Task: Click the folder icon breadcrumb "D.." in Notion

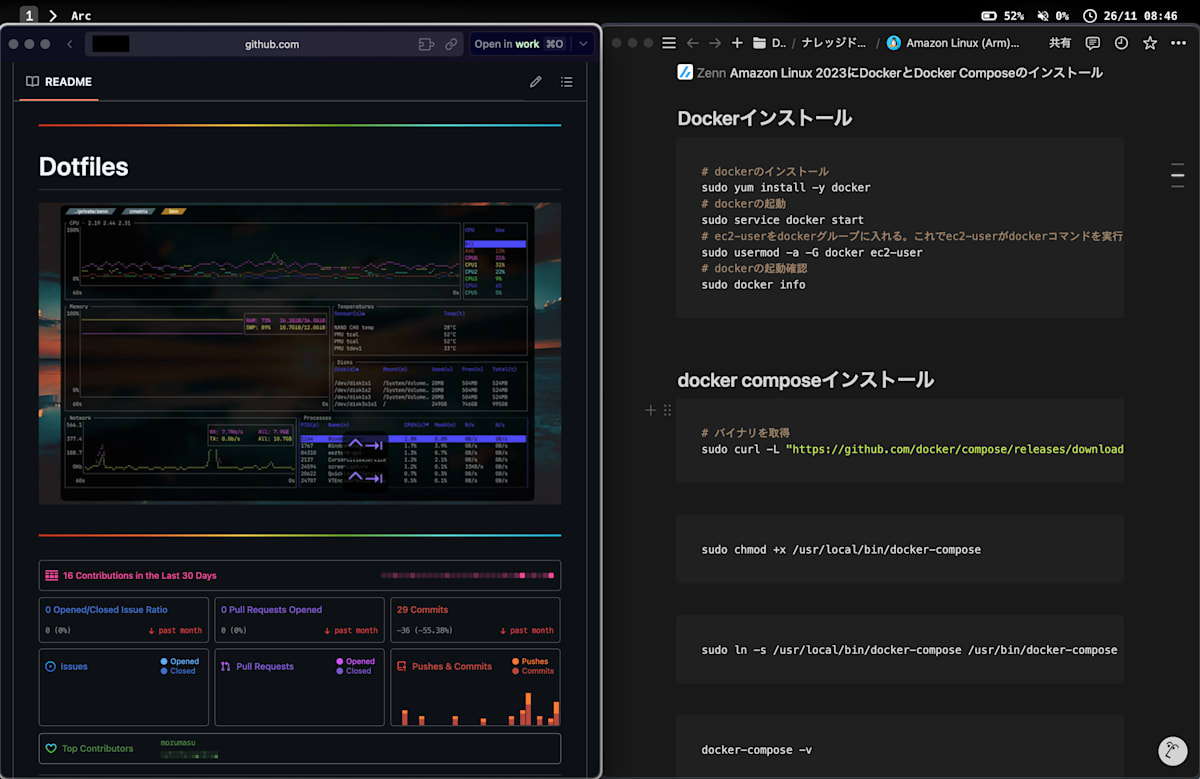Action: point(769,43)
